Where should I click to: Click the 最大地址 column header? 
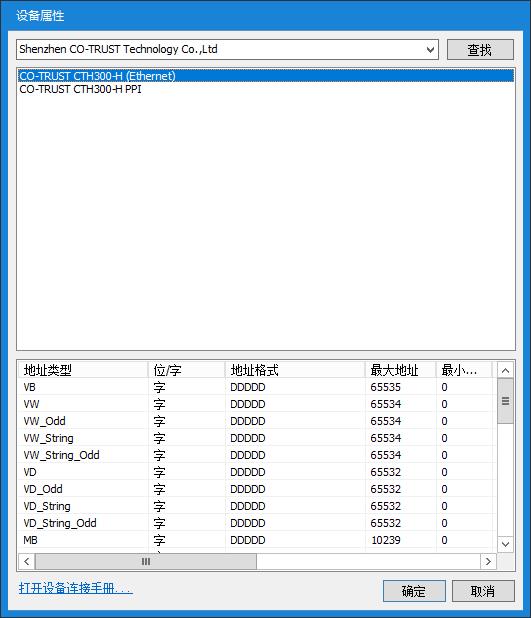[x=401, y=370]
